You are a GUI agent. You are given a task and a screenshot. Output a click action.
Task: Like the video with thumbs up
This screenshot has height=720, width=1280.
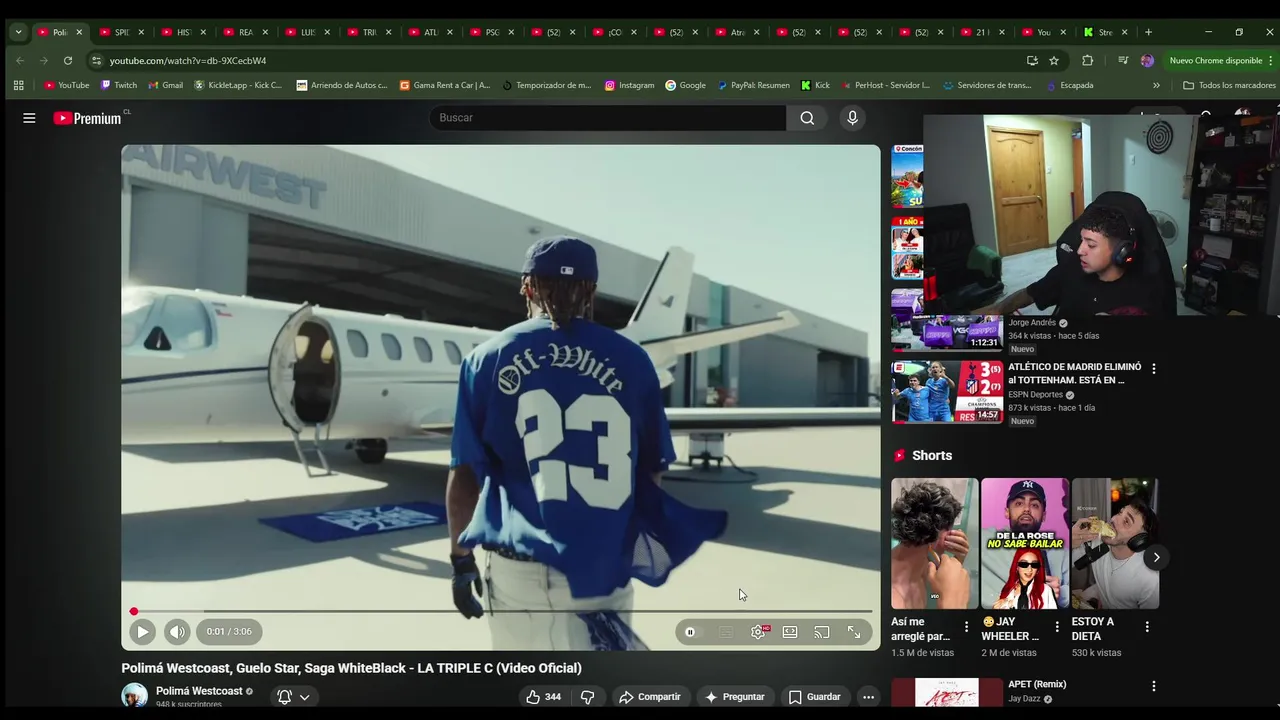[x=544, y=697]
